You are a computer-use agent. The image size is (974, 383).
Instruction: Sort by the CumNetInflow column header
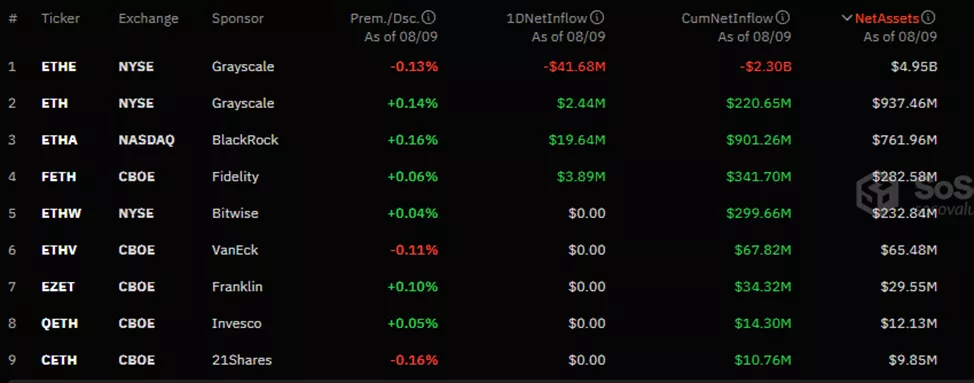(x=727, y=18)
